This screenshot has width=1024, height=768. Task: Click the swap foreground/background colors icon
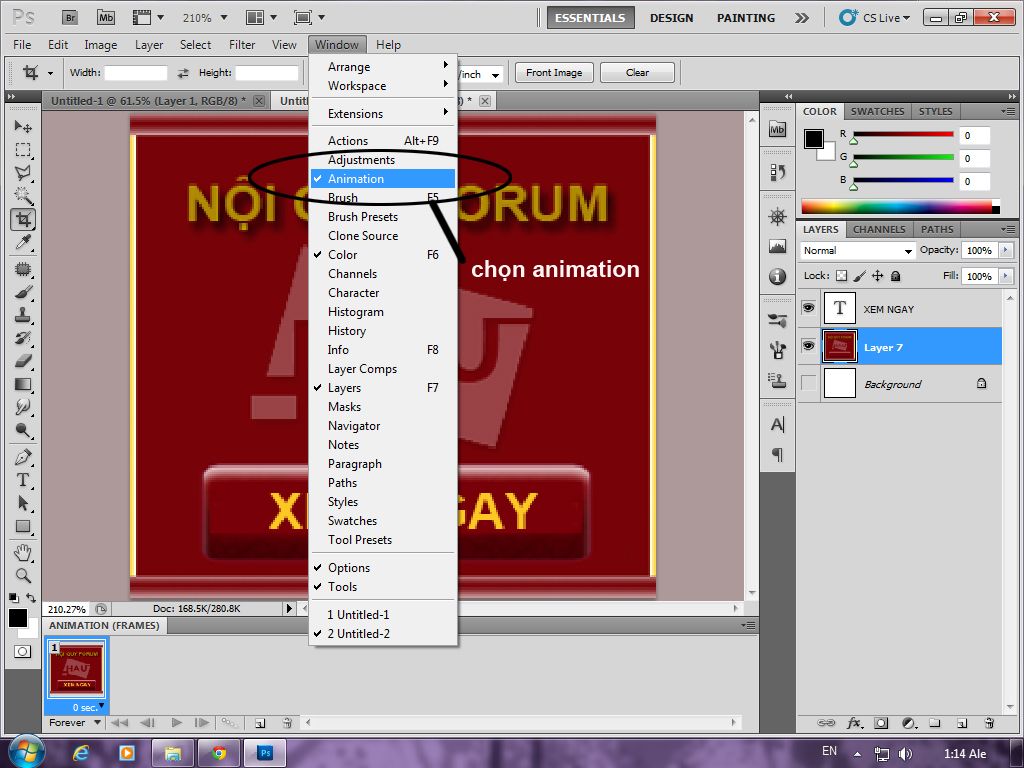tap(30, 598)
